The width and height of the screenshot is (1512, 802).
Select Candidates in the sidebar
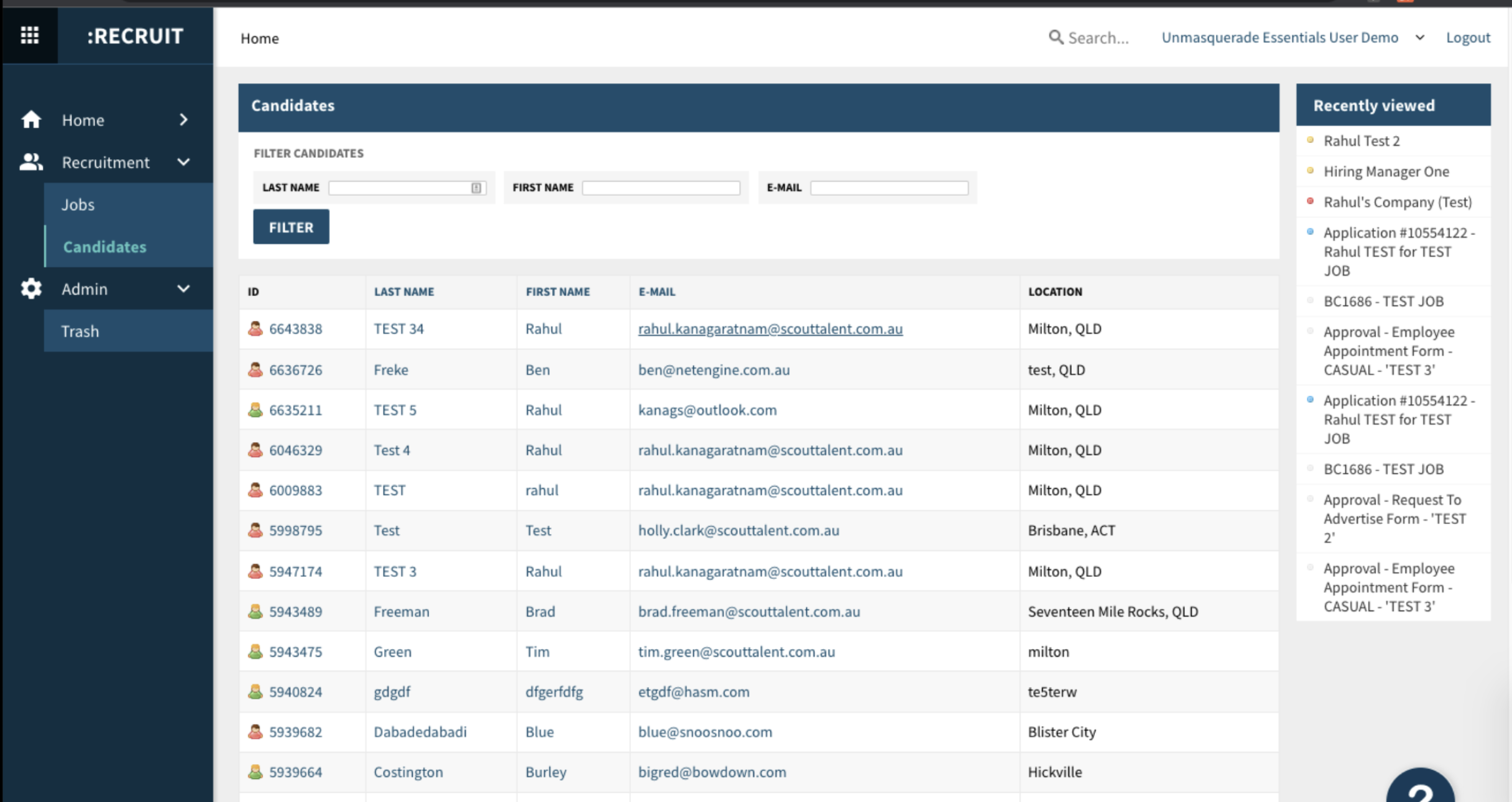point(104,247)
